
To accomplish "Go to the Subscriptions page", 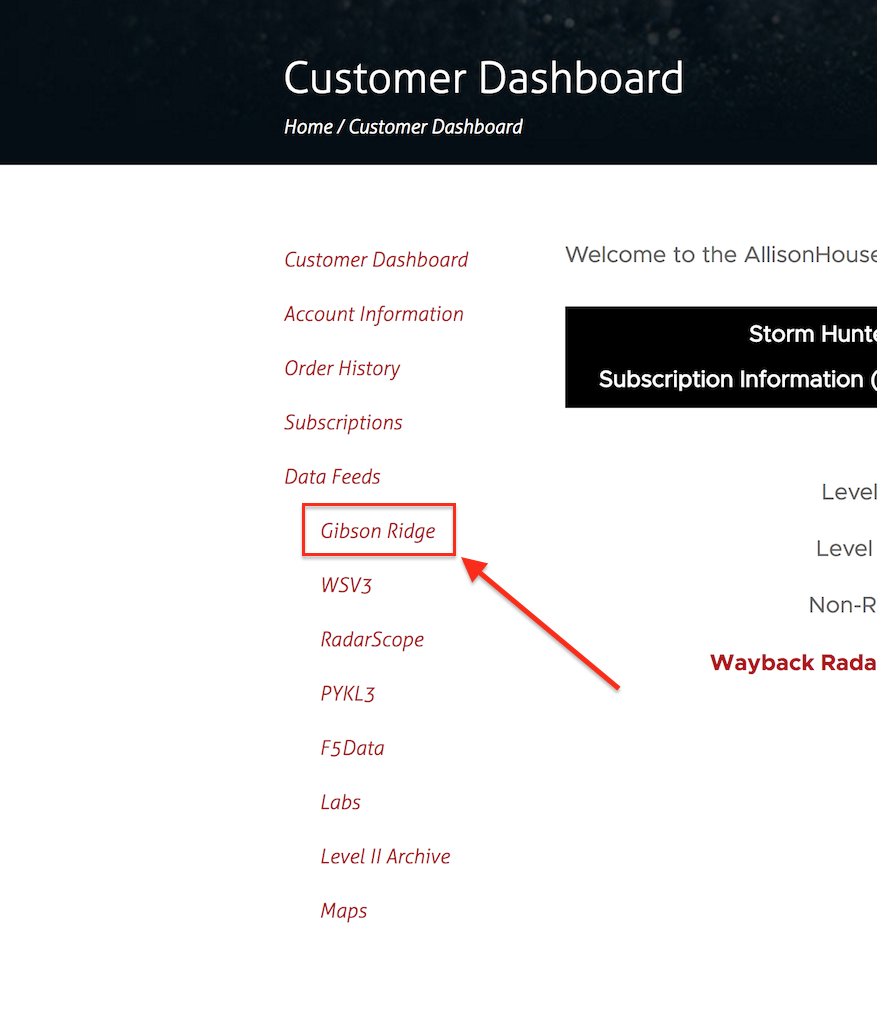I will point(343,423).
